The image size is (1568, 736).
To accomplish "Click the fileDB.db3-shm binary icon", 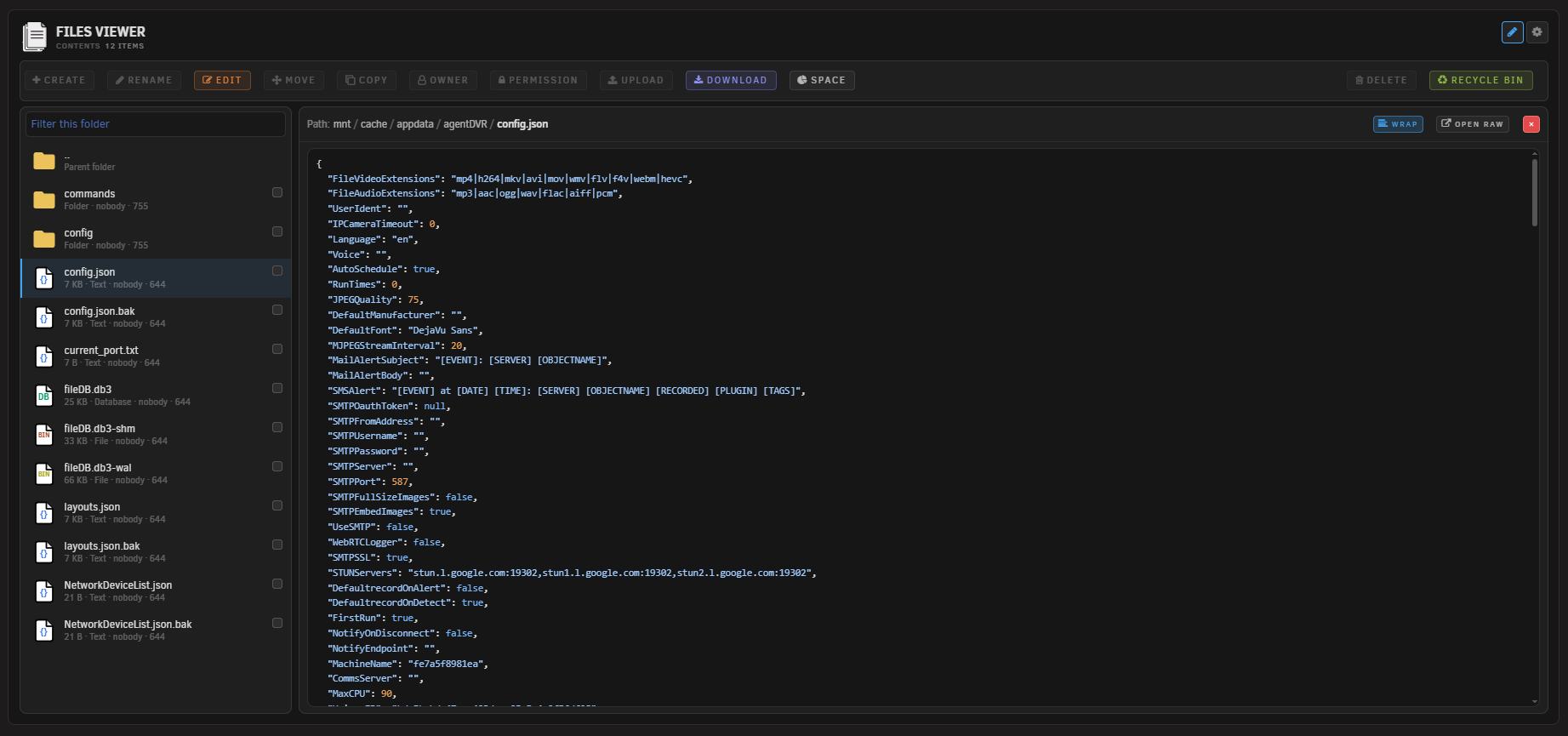I will pyautogui.click(x=44, y=435).
